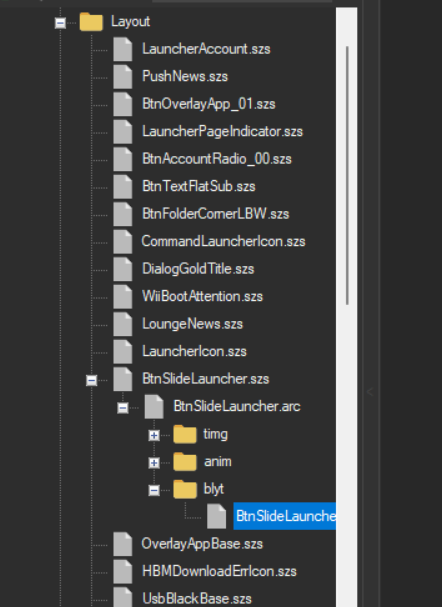Collapse the blyt folder
The width and height of the screenshot is (442, 607).
[154, 490]
